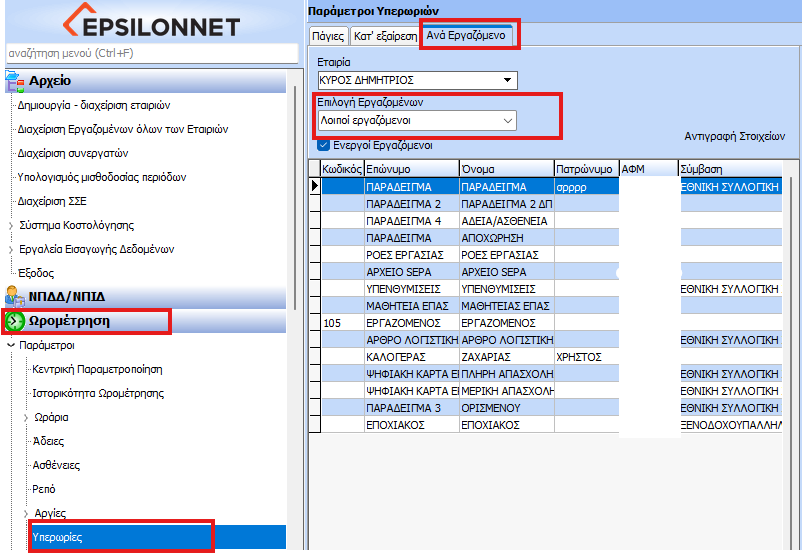Sort by the Κωδικός column header
Screen dimensions: 802x553
[342, 169]
